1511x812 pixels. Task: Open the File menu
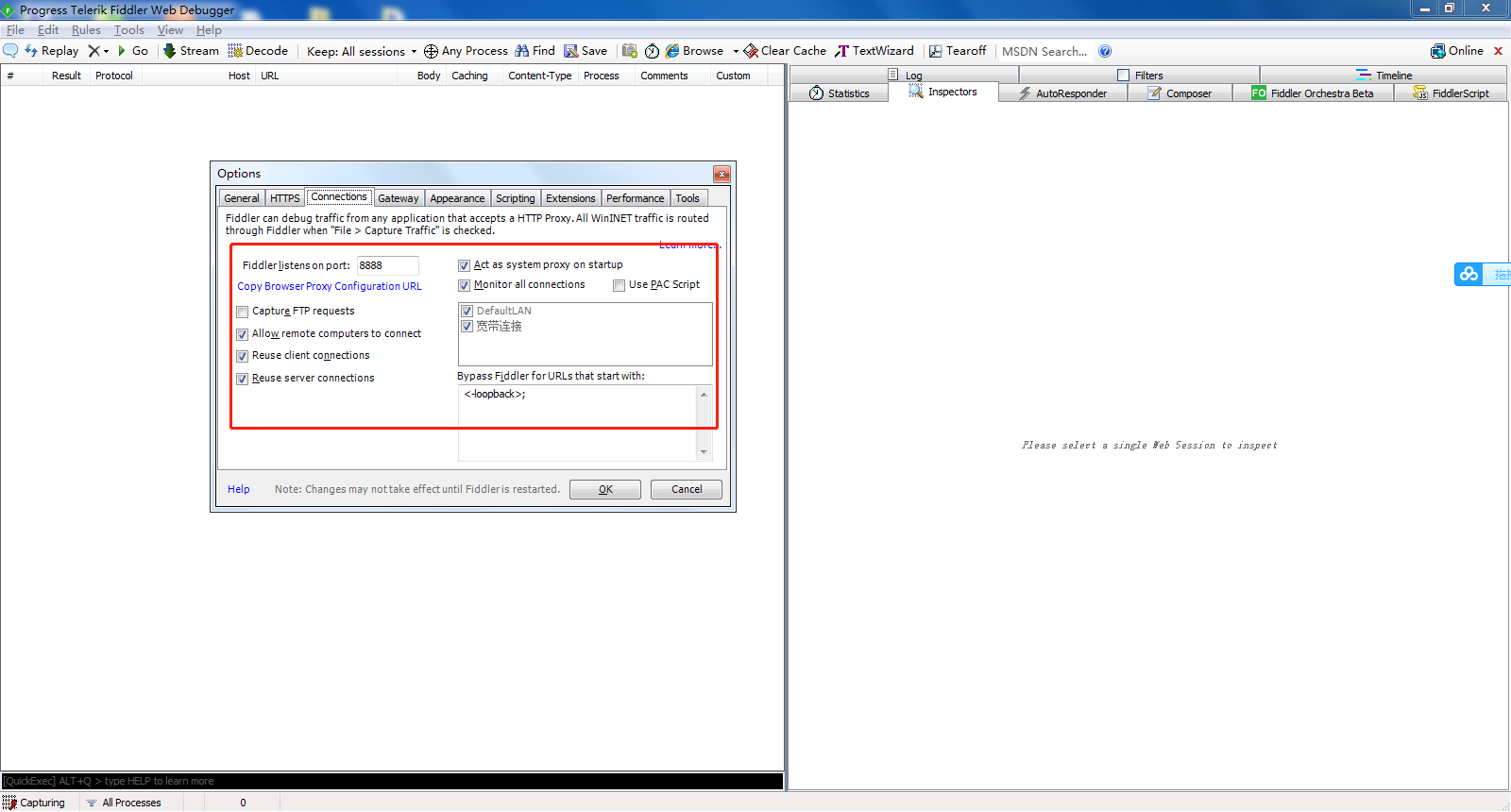click(x=15, y=30)
